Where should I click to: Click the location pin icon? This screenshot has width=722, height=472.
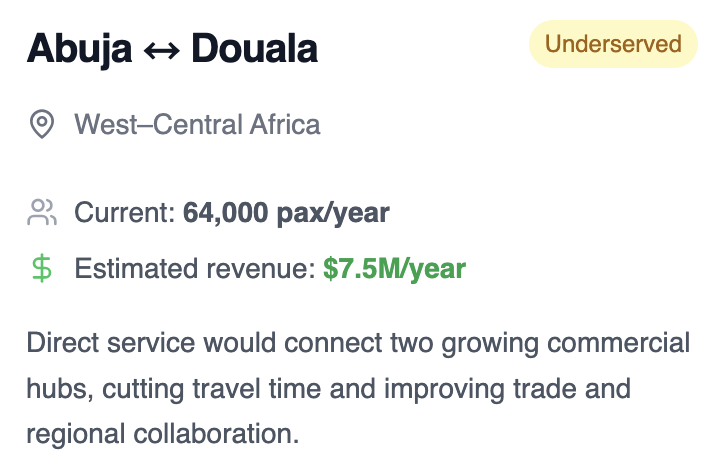(x=42, y=124)
